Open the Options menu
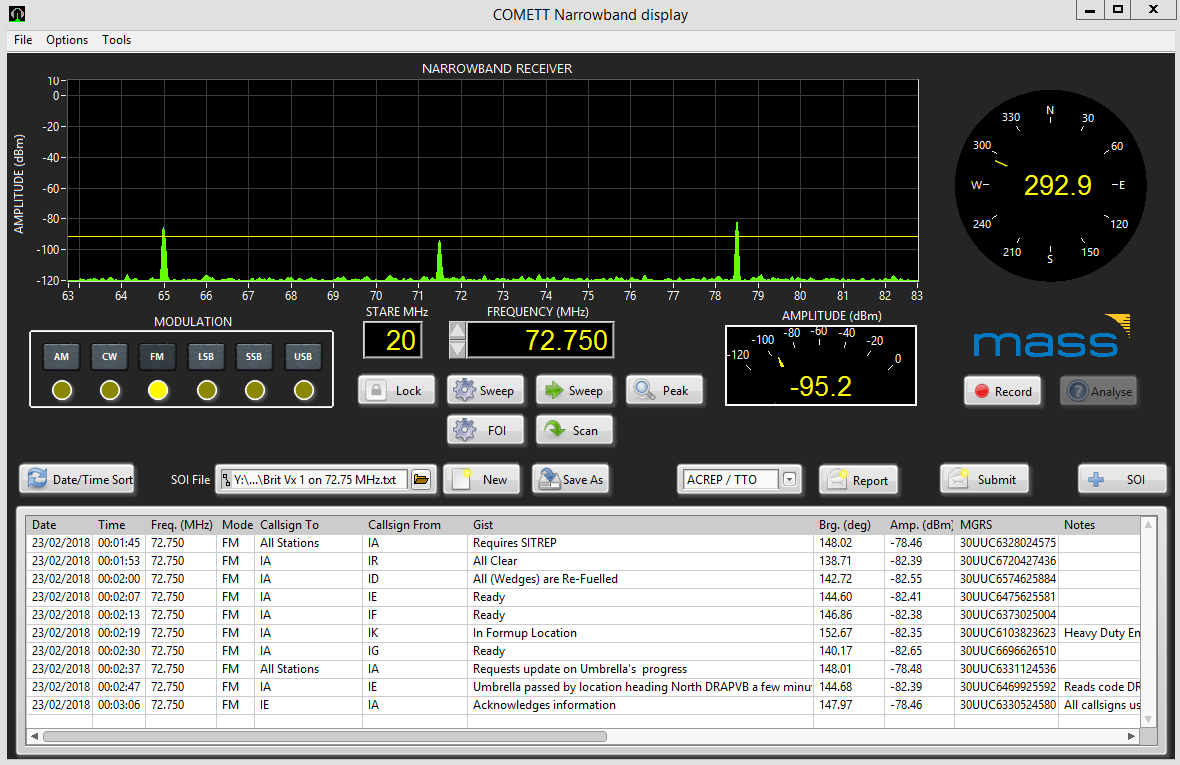The height and width of the screenshot is (765, 1180). point(67,40)
